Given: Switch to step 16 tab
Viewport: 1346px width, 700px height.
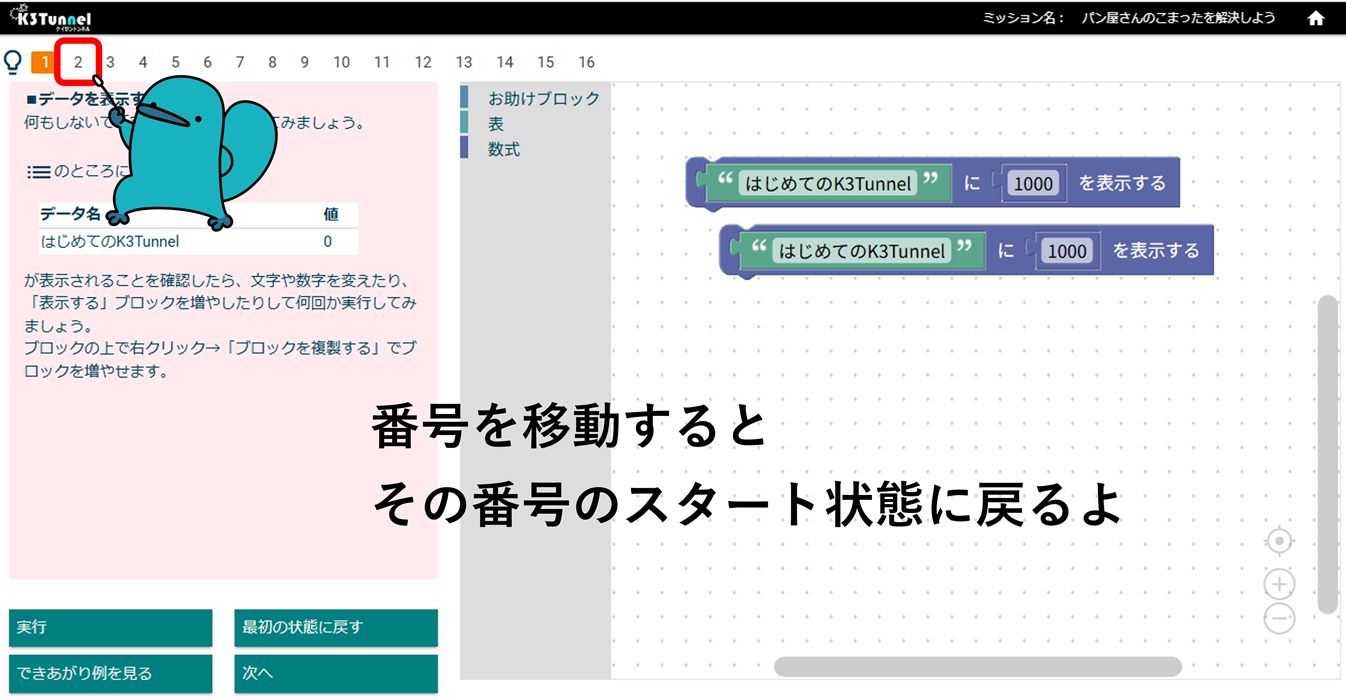Looking at the screenshot, I should pos(586,62).
